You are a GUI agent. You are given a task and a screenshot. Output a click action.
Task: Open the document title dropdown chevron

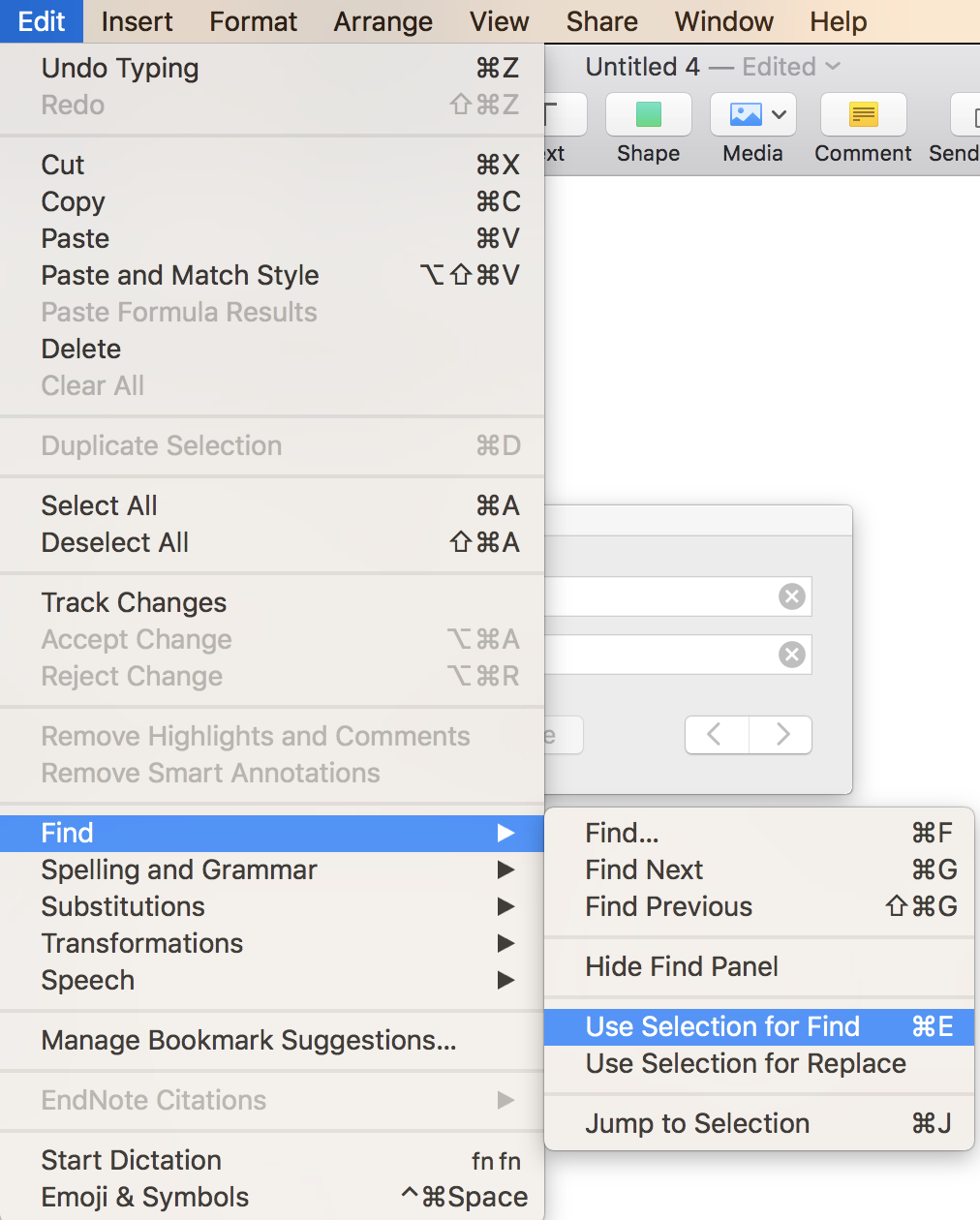coord(833,67)
